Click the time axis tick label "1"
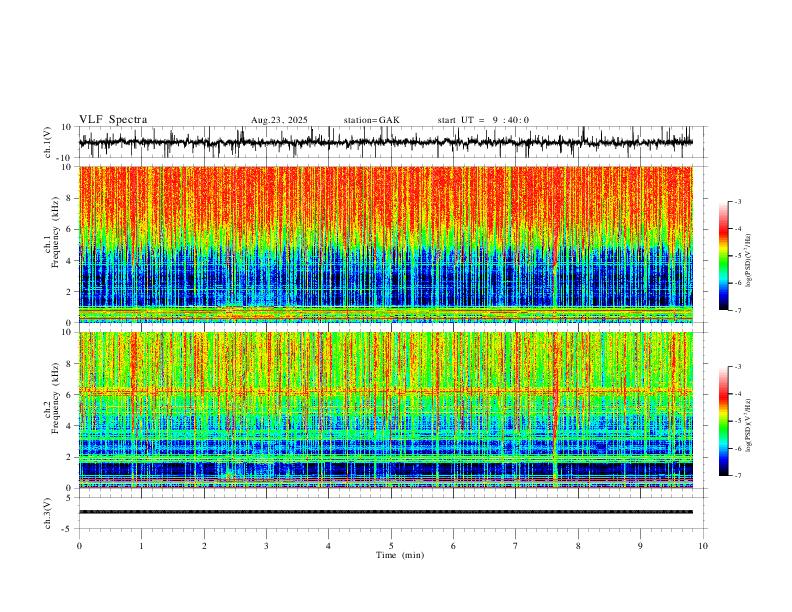Viewport: 792px width, 612px height. [x=141, y=546]
